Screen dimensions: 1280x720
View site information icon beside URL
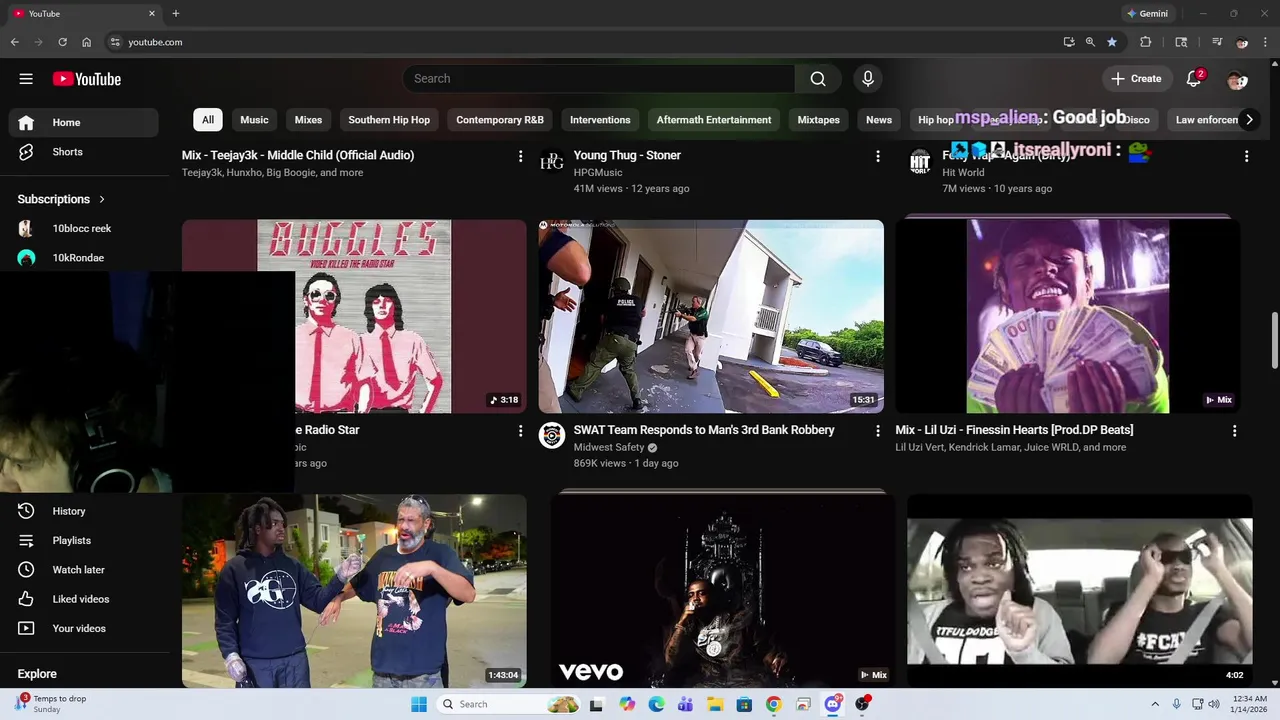tap(115, 42)
